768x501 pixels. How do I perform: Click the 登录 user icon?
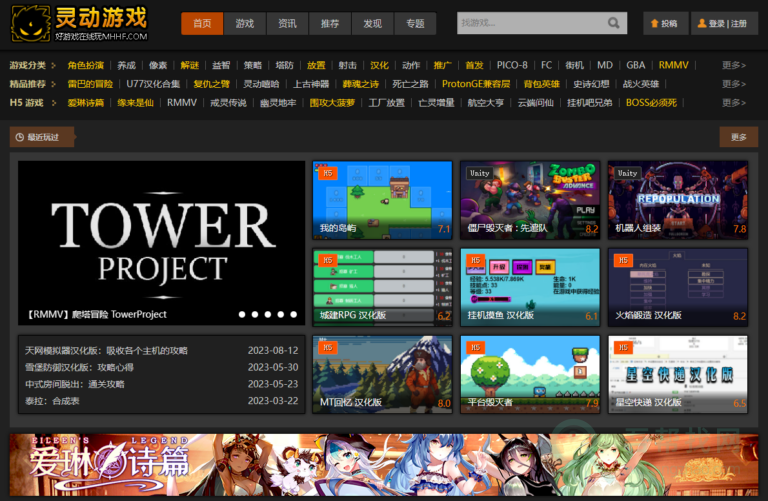[703, 23]
